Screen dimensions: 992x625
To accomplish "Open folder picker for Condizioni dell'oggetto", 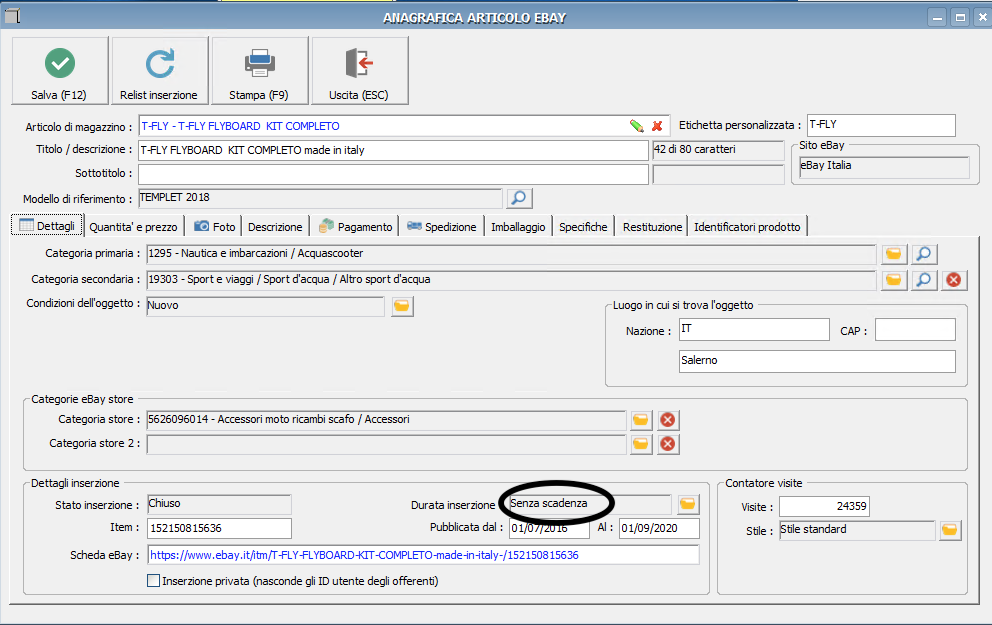I will point(402,306).
